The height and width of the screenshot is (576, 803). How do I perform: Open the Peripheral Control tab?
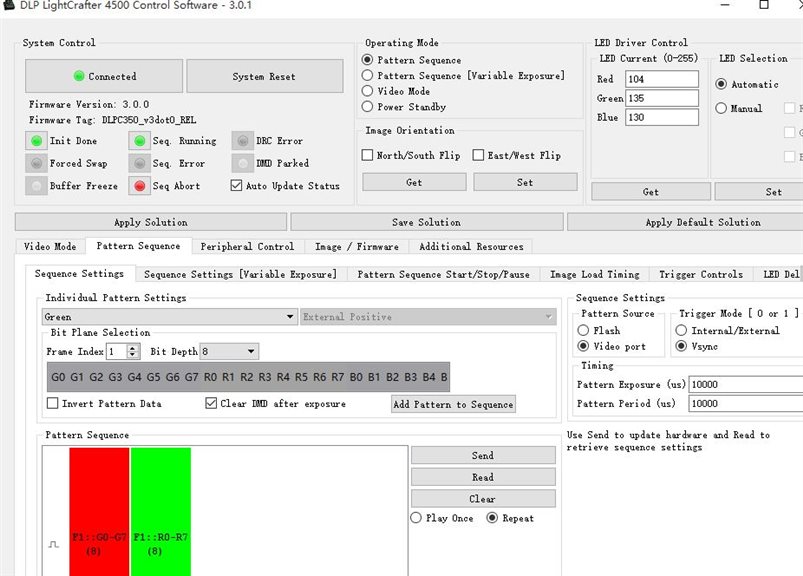[247, 246]
